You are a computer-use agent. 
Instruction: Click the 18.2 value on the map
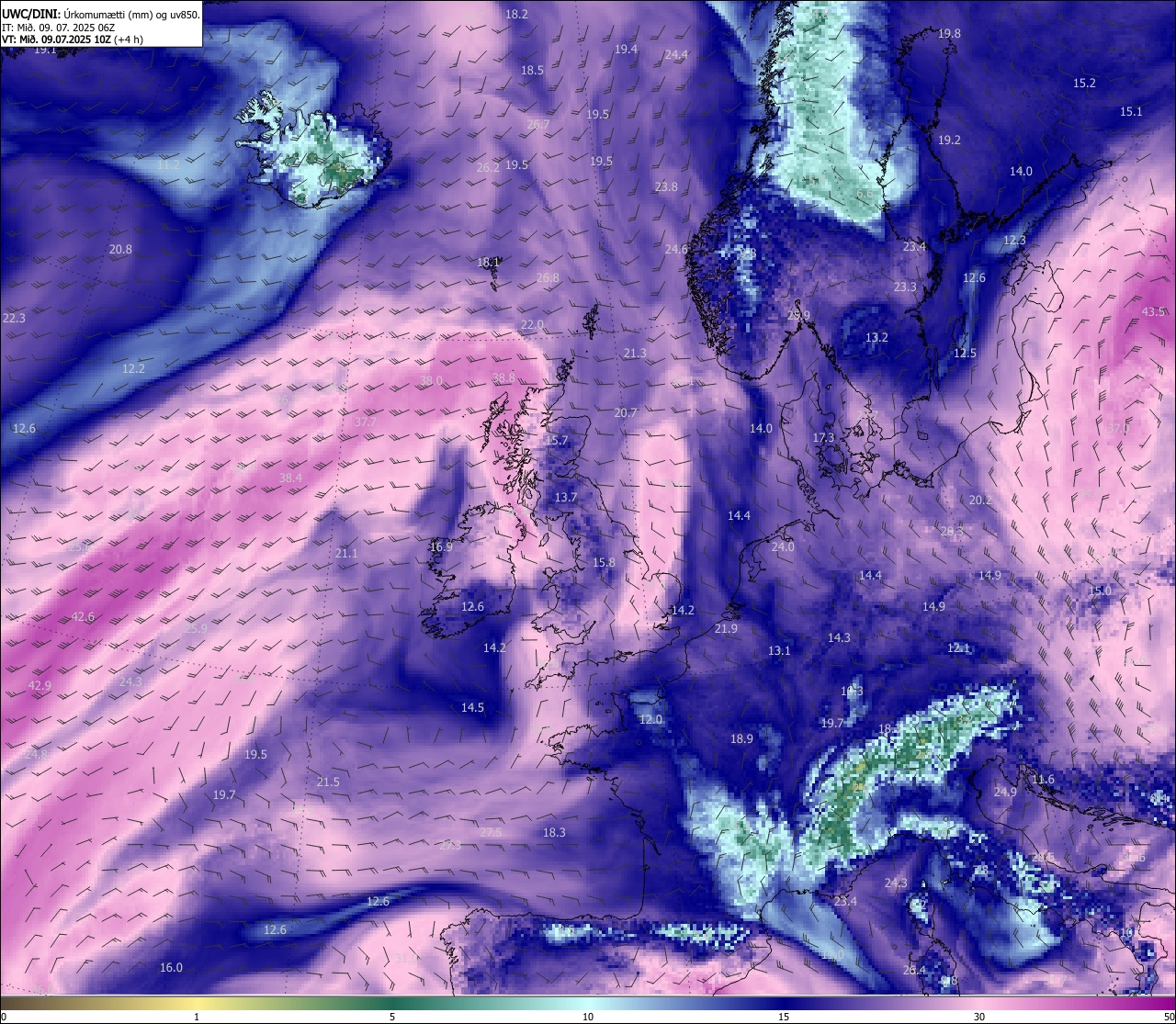click(x=517, y=14)
